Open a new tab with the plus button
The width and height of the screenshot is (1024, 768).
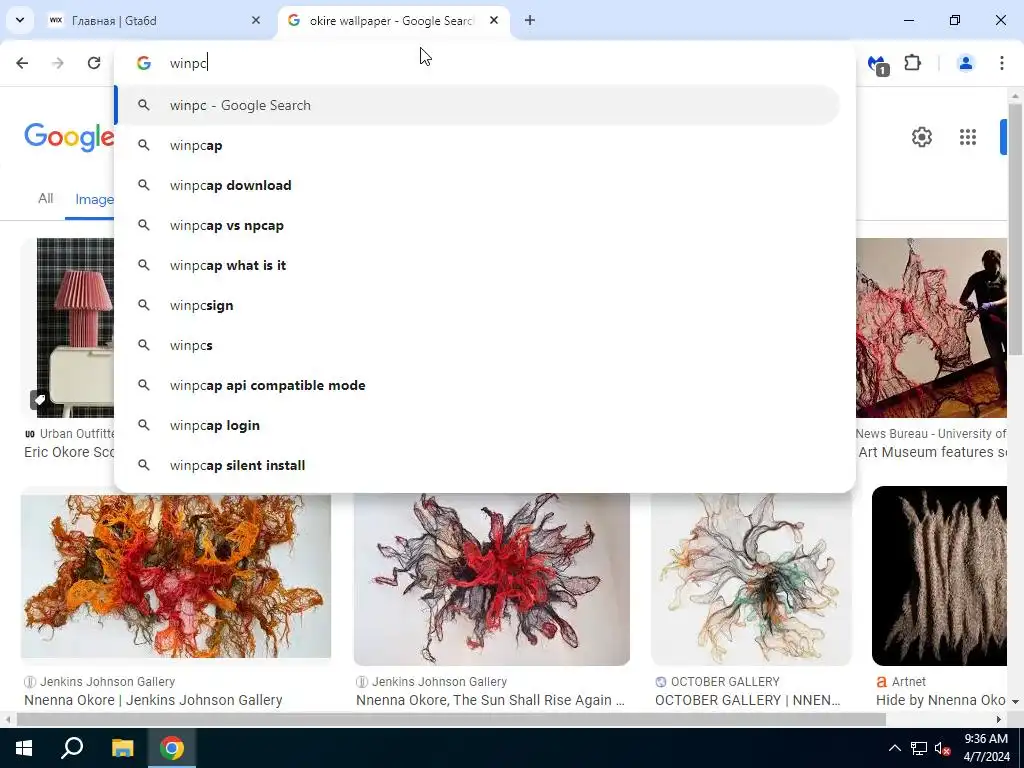pyautogui.click(x=530, y=21)
